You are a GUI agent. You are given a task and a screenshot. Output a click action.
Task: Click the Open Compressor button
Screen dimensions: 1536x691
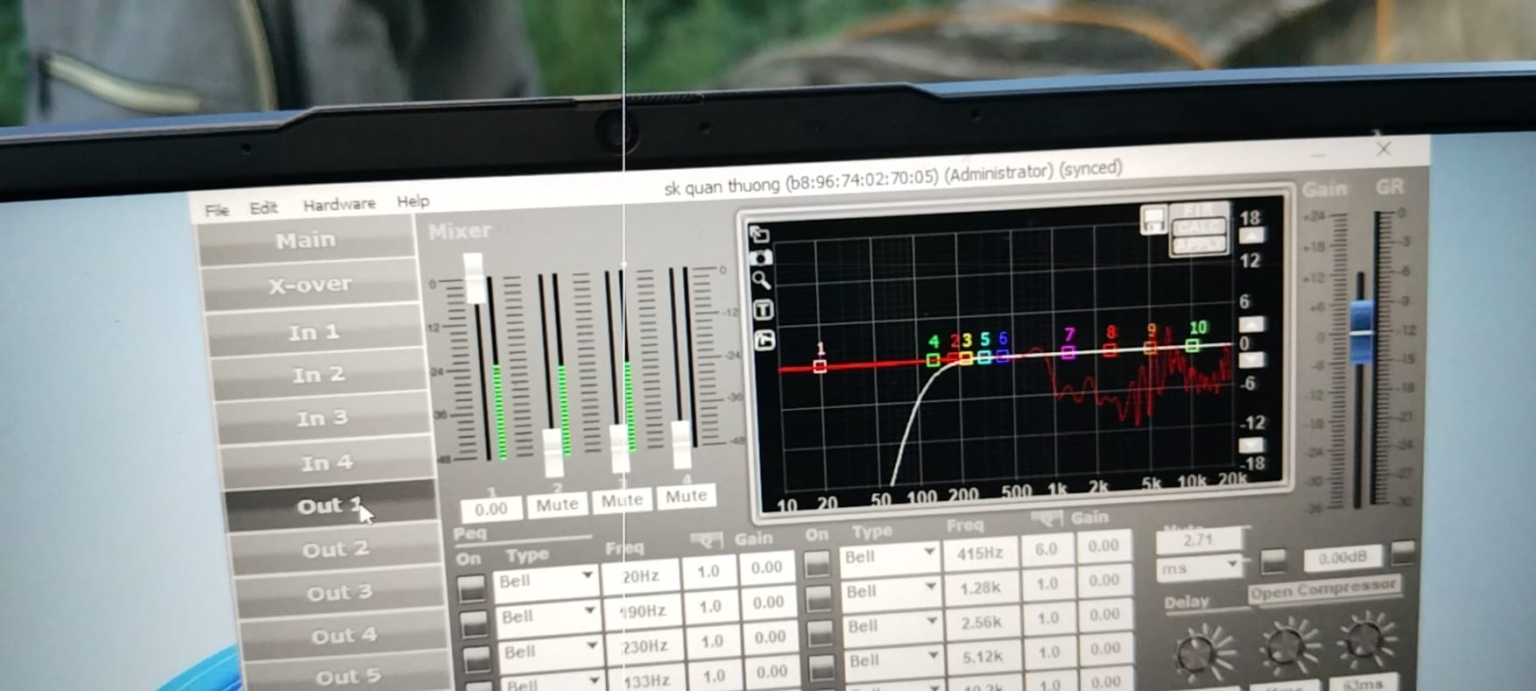[x=1324, y=590]
